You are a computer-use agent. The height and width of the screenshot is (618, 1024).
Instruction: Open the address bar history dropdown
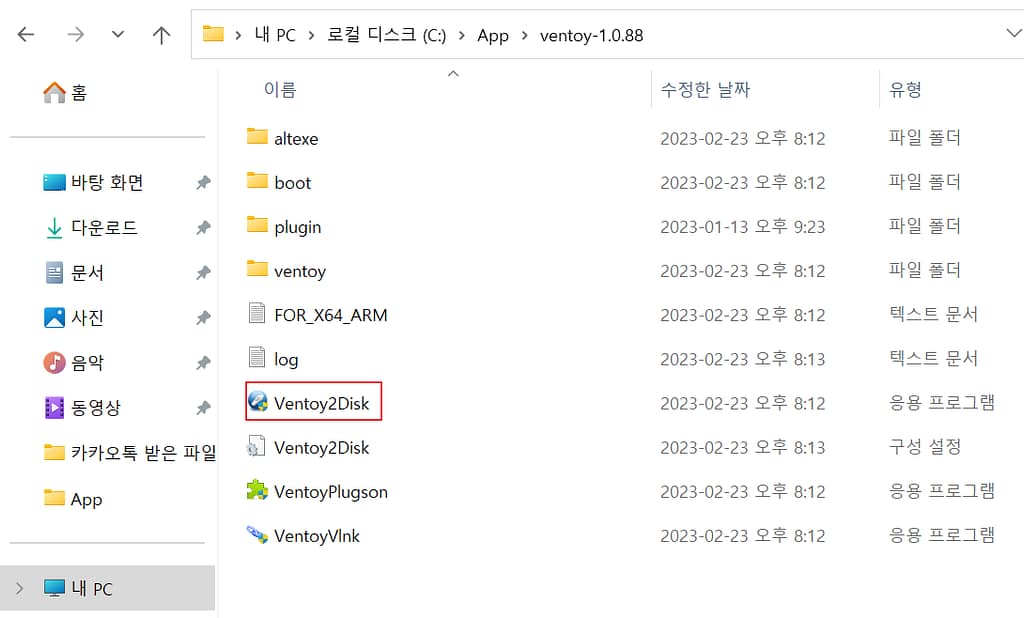click(1012, 35)
